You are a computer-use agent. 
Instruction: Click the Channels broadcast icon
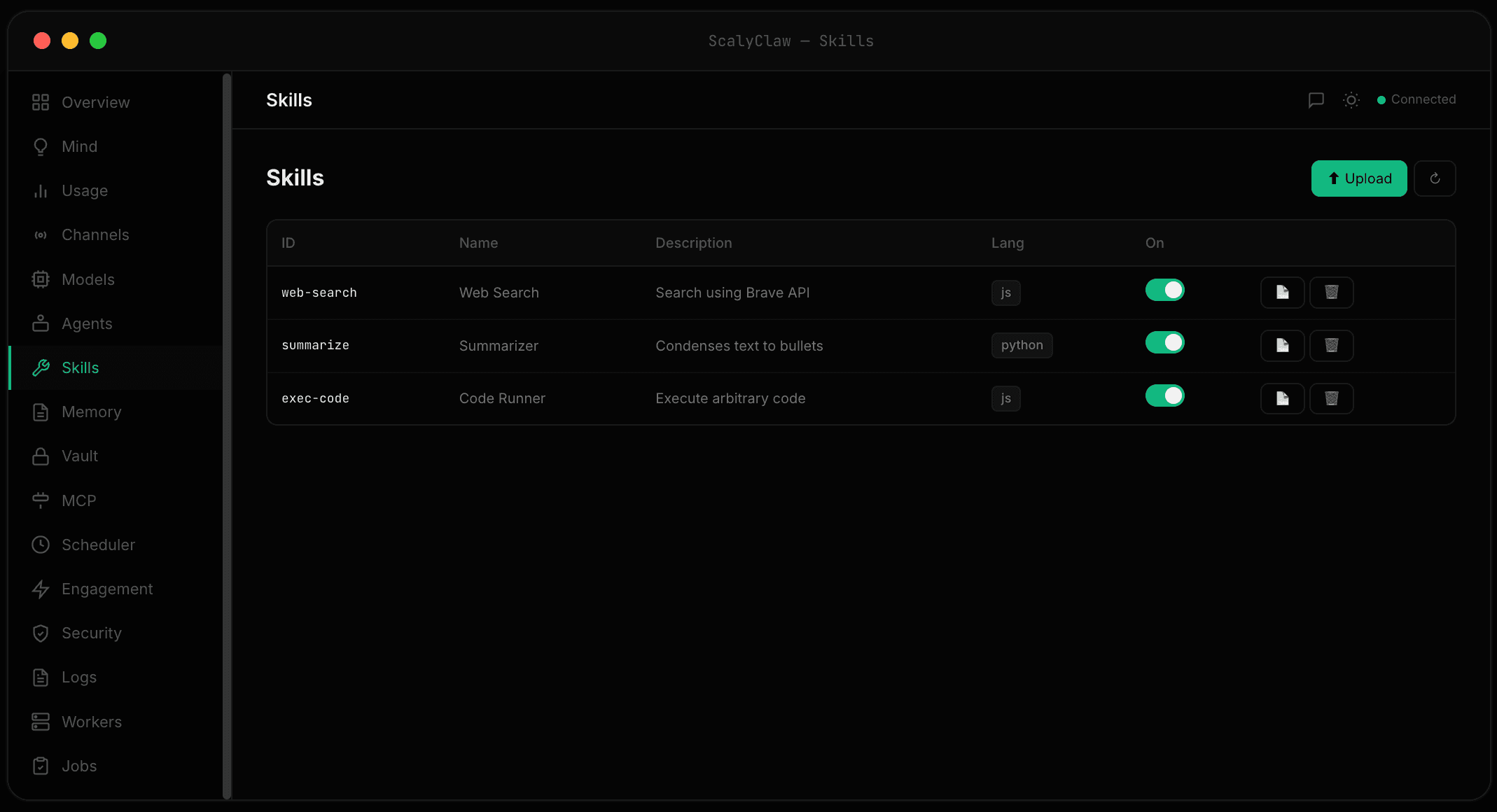point(41,234)
